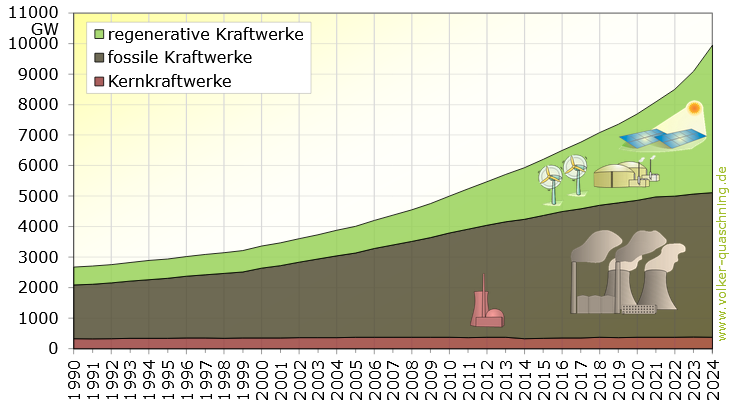The image size is (731, 410).
Task: Select the year 1990 on the x-axis
Action: [x=74, y=379]
